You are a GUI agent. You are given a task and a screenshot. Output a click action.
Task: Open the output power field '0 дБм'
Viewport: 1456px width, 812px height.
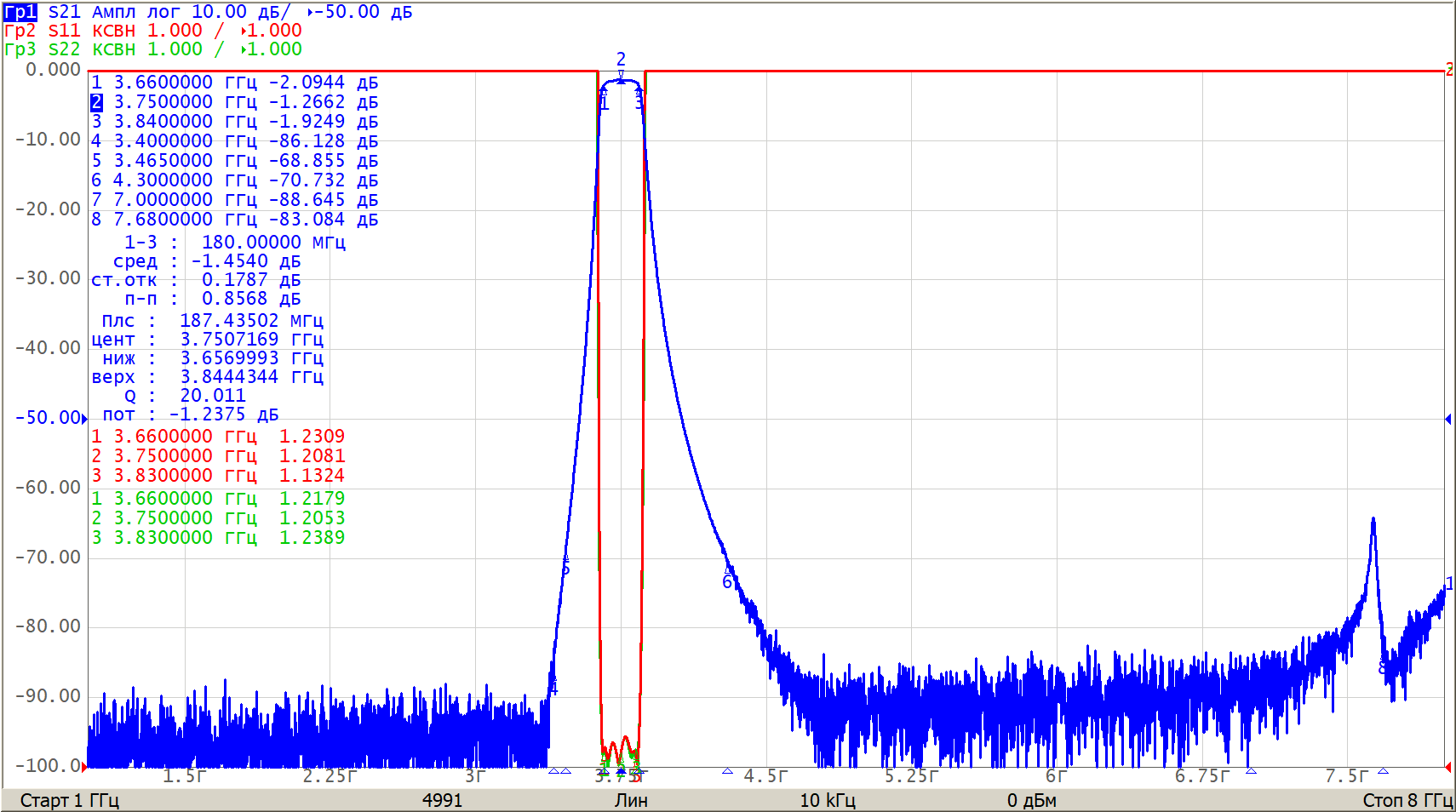pos(1031,800)
